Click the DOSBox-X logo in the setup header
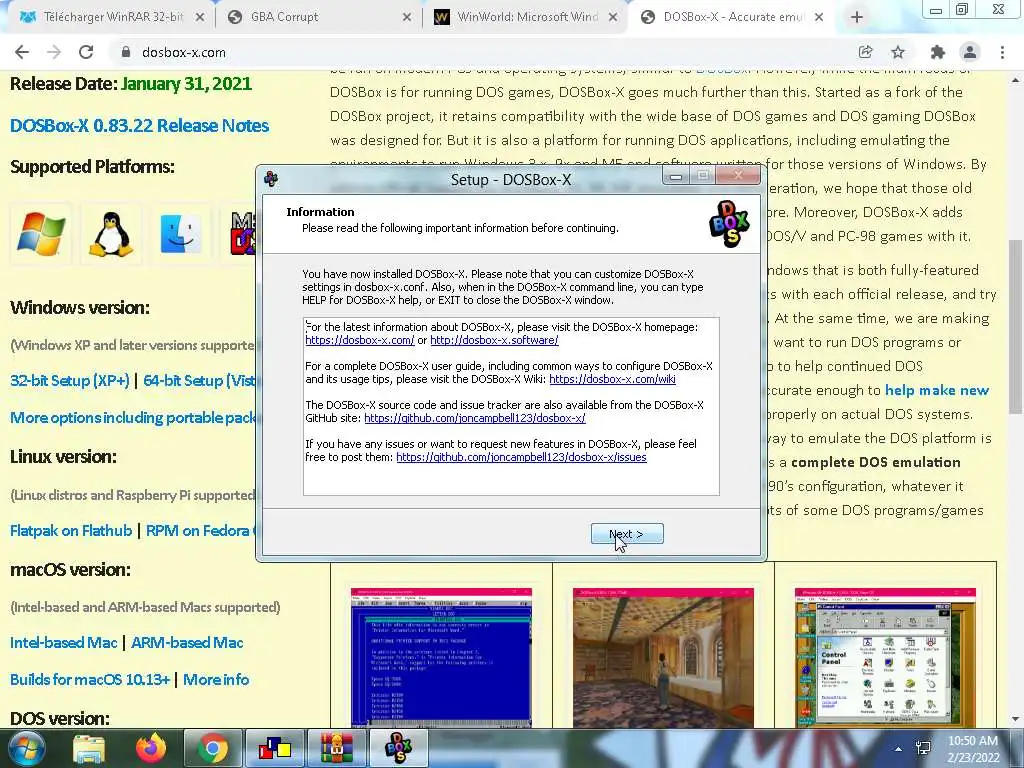The width and height of the screenshot is (1024, 768). [729, 224]
